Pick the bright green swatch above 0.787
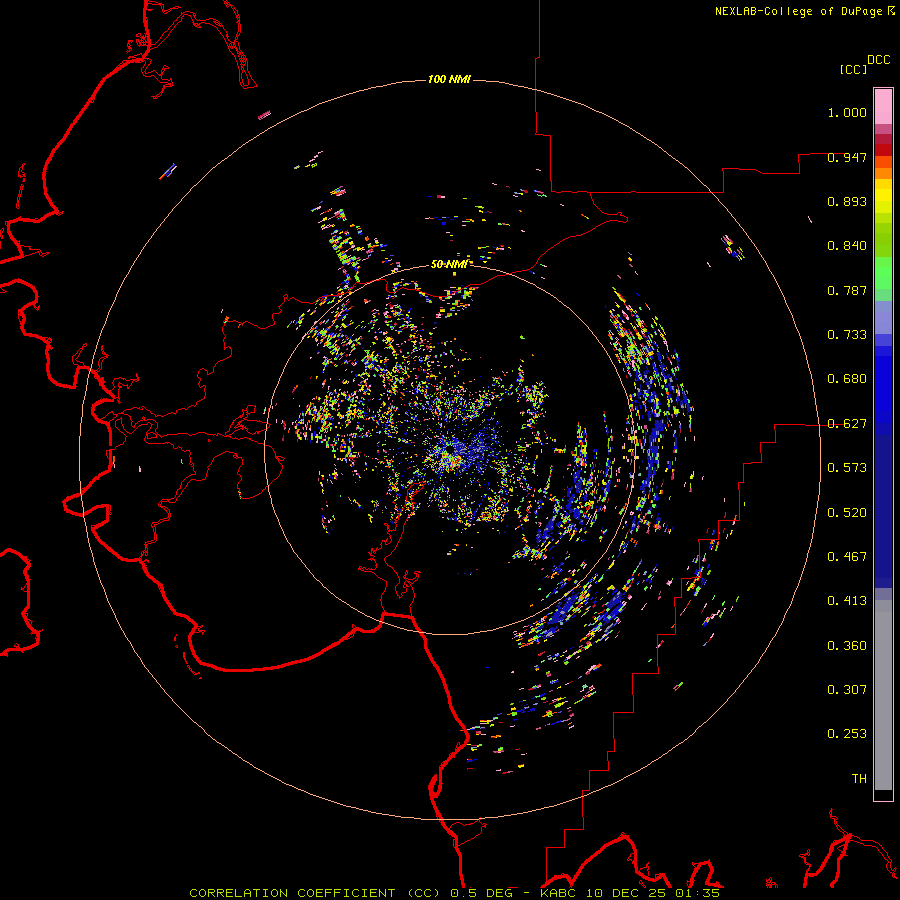900x900 pixels. [883, 273]
